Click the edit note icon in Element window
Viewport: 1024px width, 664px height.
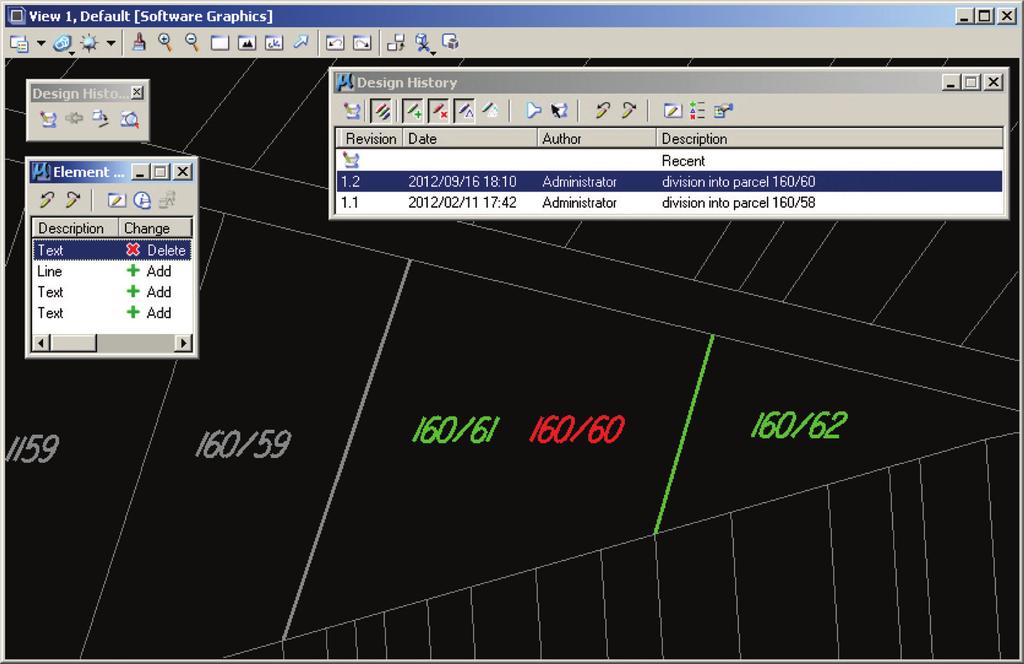click(x=116, y=200)
